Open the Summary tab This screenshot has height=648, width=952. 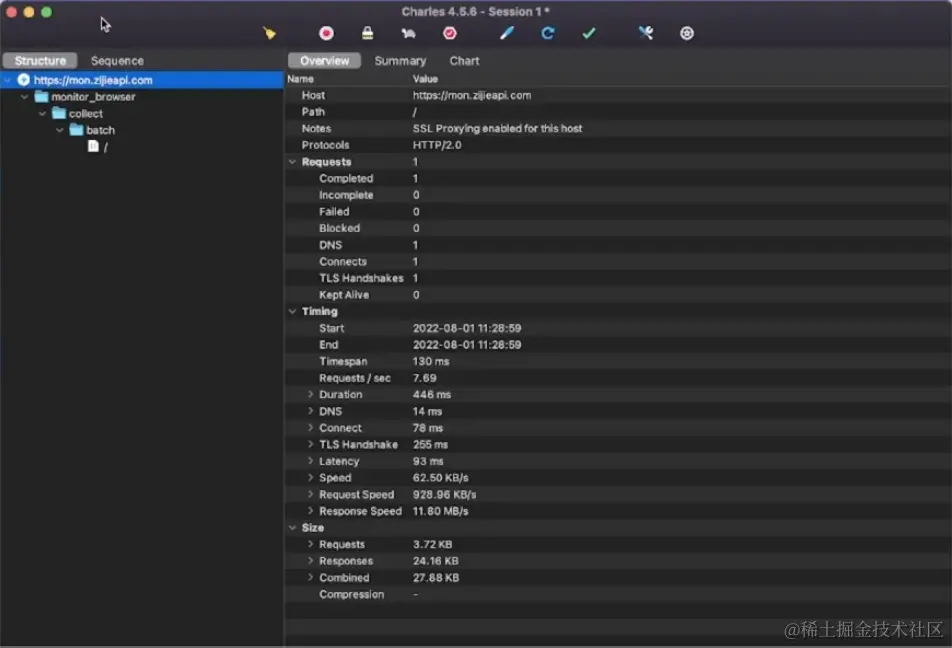pyautogui.click(x=400, y=61)
